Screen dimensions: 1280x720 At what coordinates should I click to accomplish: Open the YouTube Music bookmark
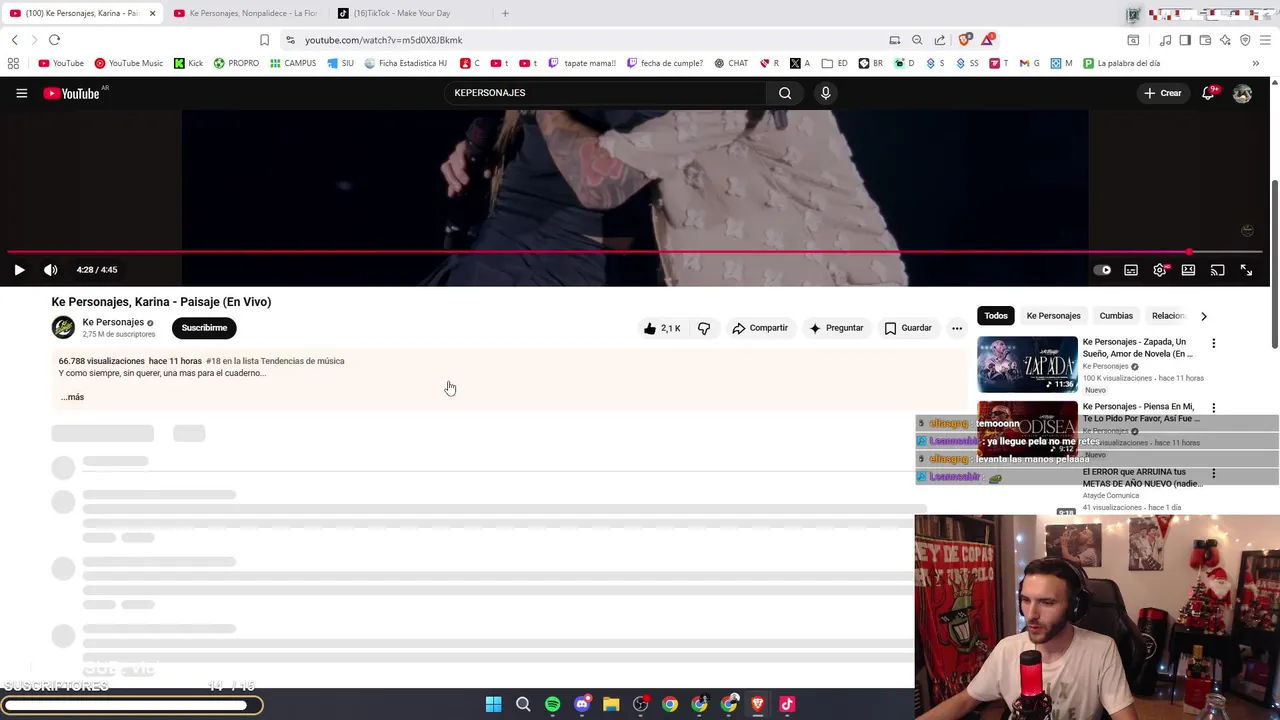(x=128, y=63)
